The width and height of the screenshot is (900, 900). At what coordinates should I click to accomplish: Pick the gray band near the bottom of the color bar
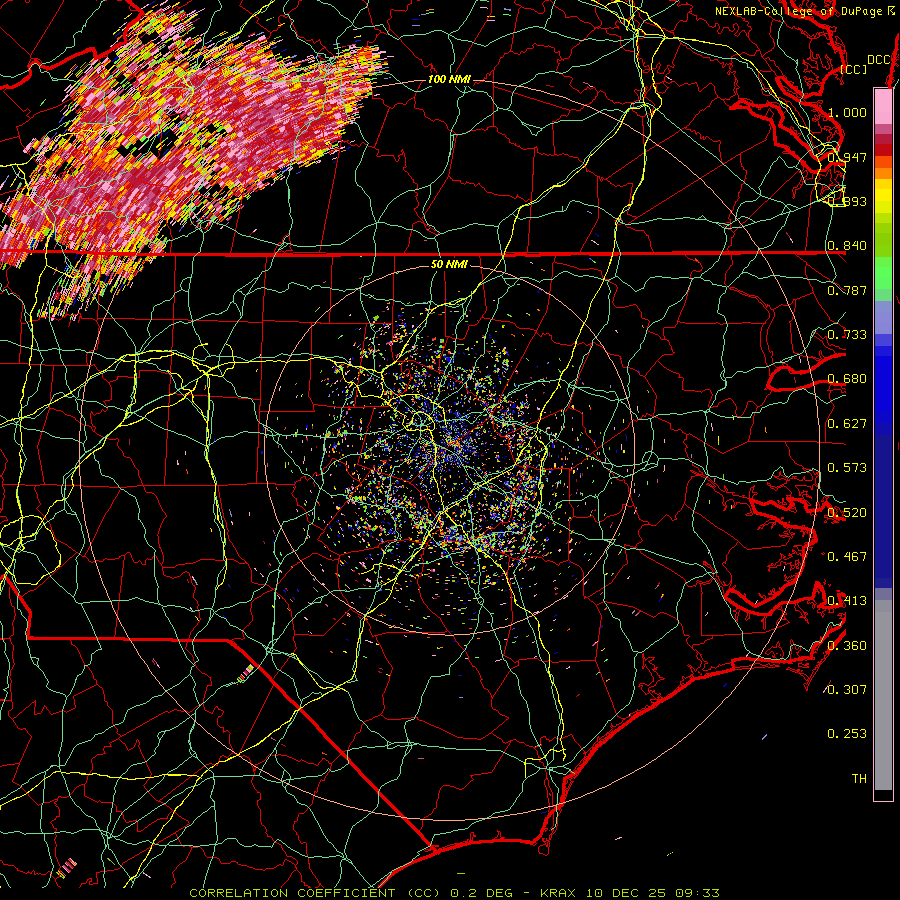[x=883, y=700]
